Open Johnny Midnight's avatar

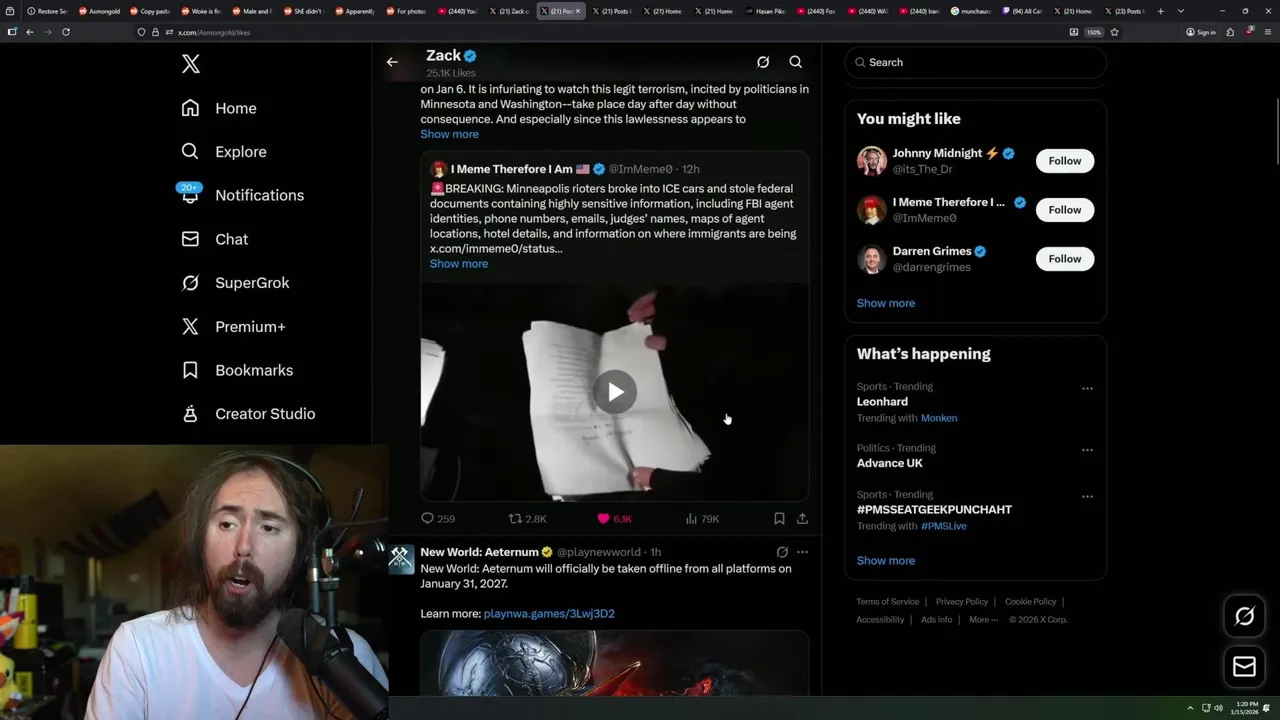pos(872,161)
